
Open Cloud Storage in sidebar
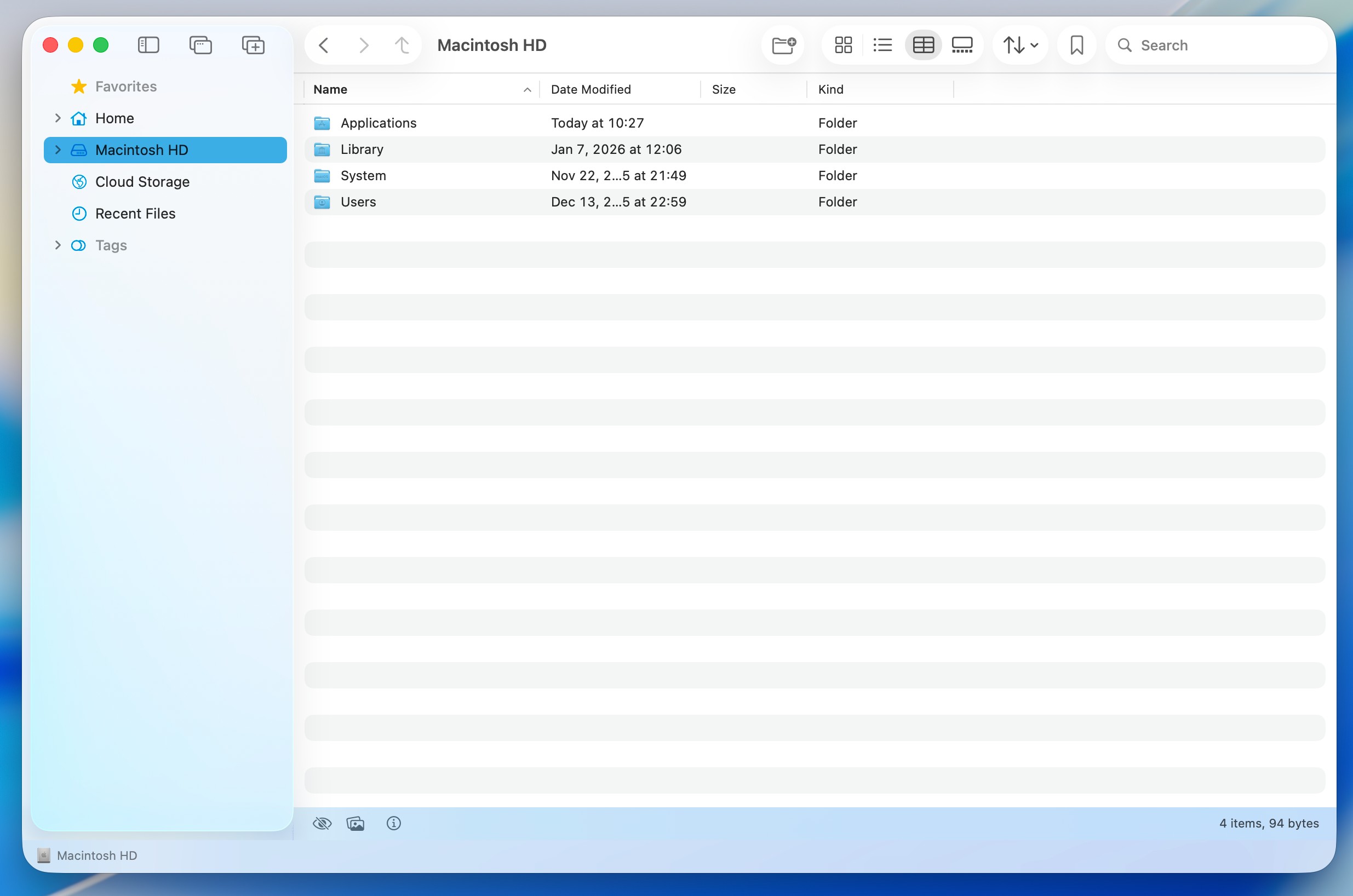pos(142,182)
